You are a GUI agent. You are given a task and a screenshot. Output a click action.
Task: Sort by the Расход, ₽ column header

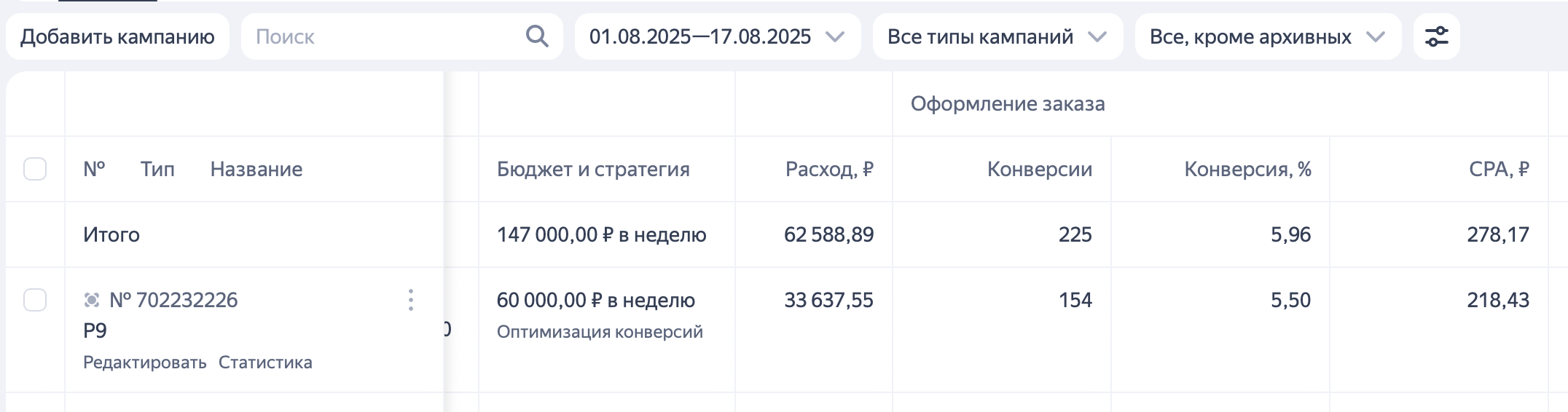tap(829, 169)
